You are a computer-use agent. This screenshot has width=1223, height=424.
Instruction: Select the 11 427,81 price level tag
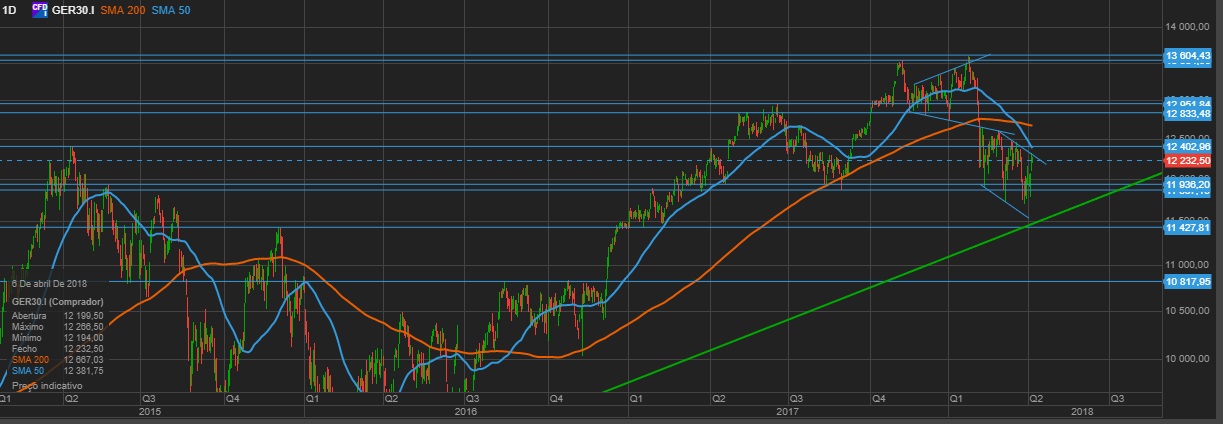1187,228
